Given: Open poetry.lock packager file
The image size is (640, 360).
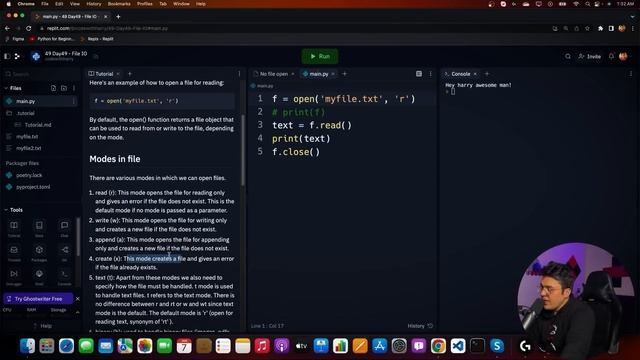Looking at the screenshot, I should point(29,175).
